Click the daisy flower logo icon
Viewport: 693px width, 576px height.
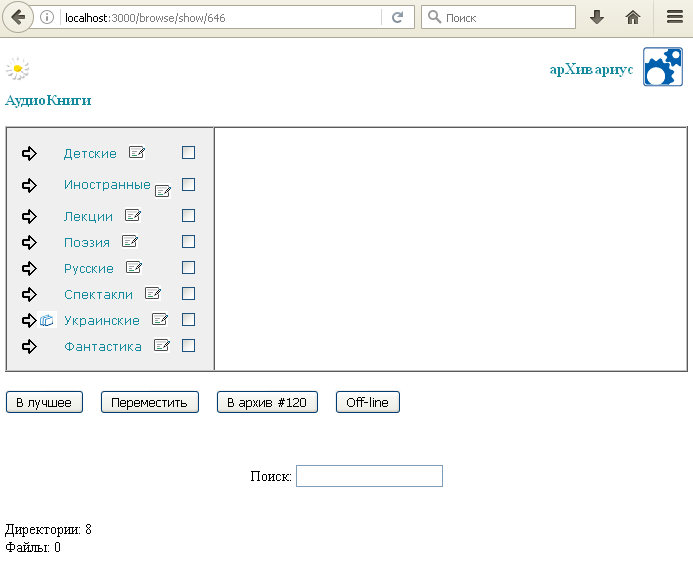click(17, 68)
